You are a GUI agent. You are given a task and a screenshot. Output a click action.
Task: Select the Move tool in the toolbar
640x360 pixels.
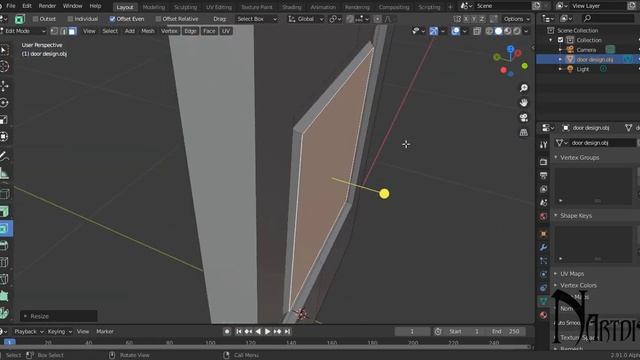[4, 86]
